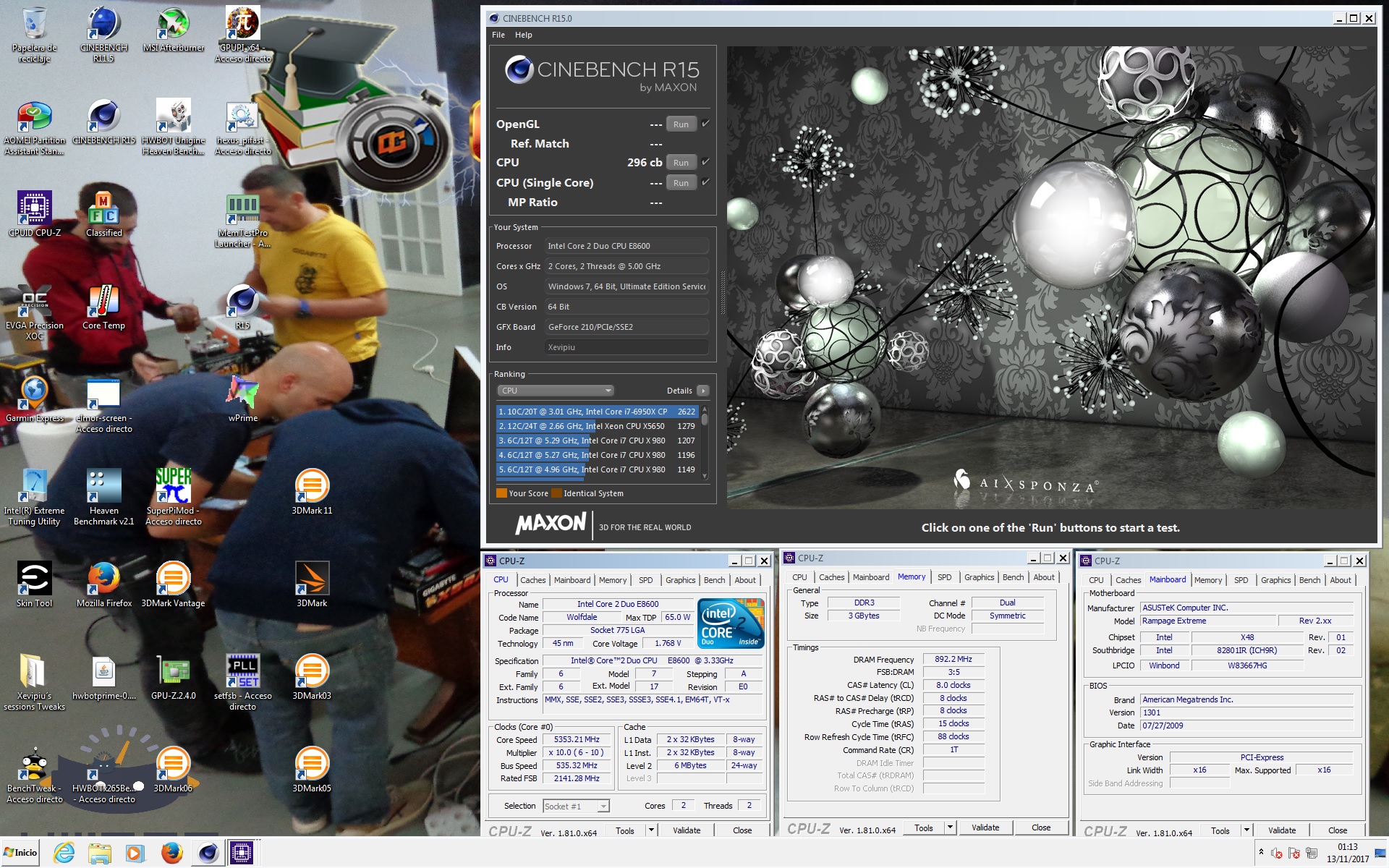Click the Your Score orange legend swatch
Viewport: 1389px width, 868px height.
tap(501, 493)
